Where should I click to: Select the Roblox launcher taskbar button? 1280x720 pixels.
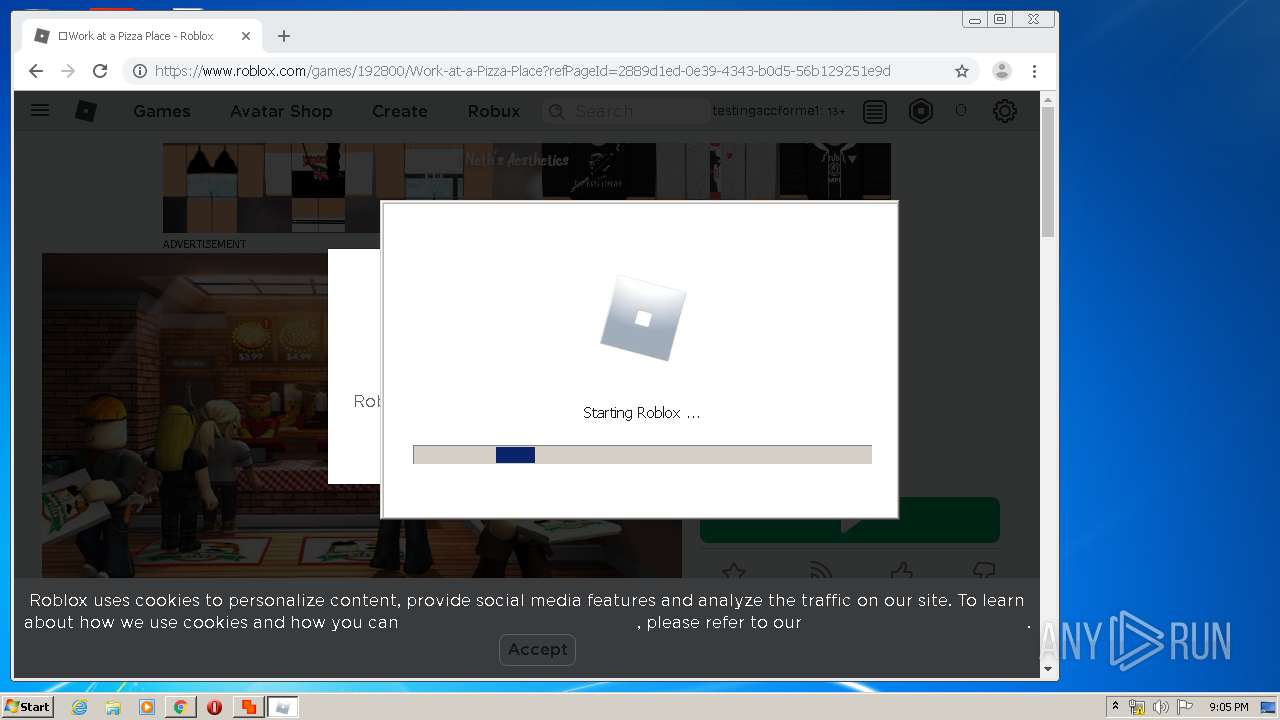click(x=283, y=707)
